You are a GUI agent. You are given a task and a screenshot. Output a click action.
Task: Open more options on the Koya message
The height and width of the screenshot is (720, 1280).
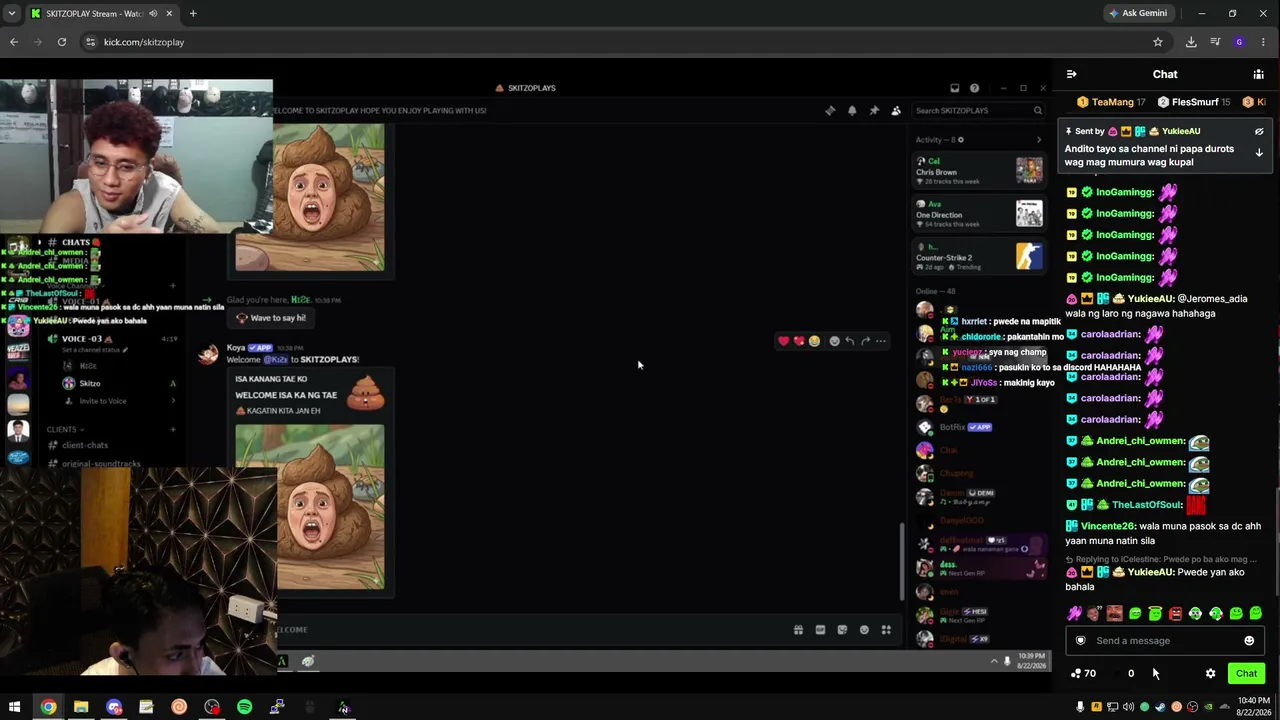880,341
